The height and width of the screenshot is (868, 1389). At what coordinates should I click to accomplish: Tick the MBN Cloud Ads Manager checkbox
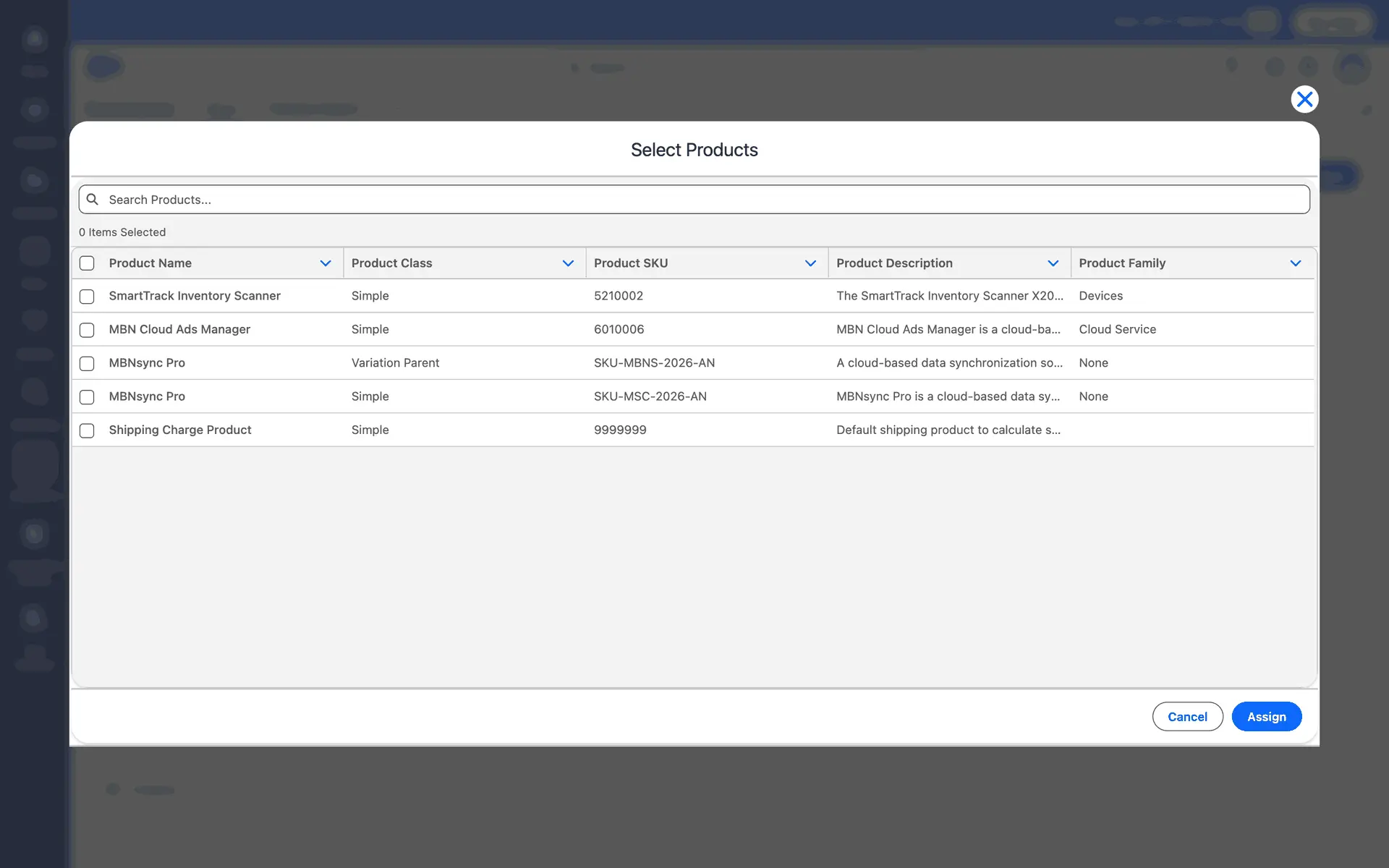(87, 330)
